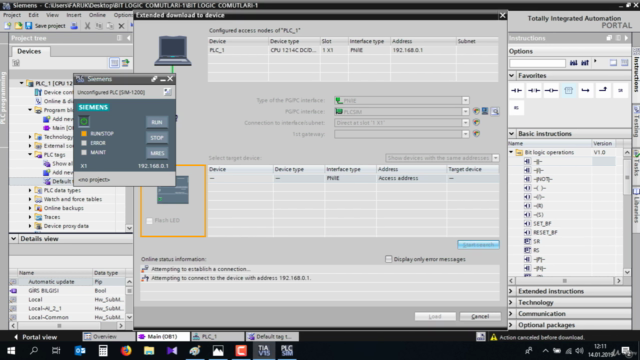Select Online backups in project tree
640x360 pixels.
click(64, 208)
